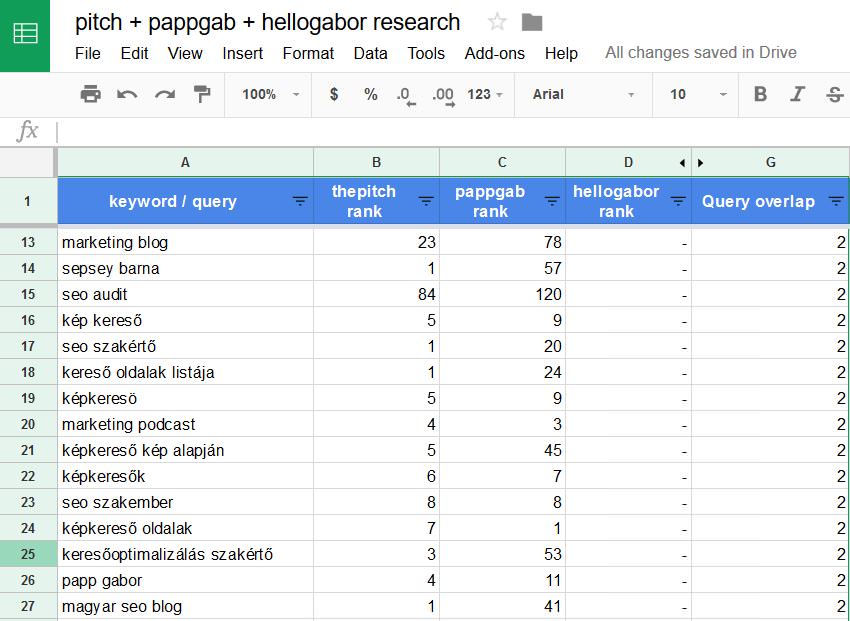Image resolution: width=850 pixels, height=621 pixels.
Task: Select column G header
Action: click(x=770, y=163)
